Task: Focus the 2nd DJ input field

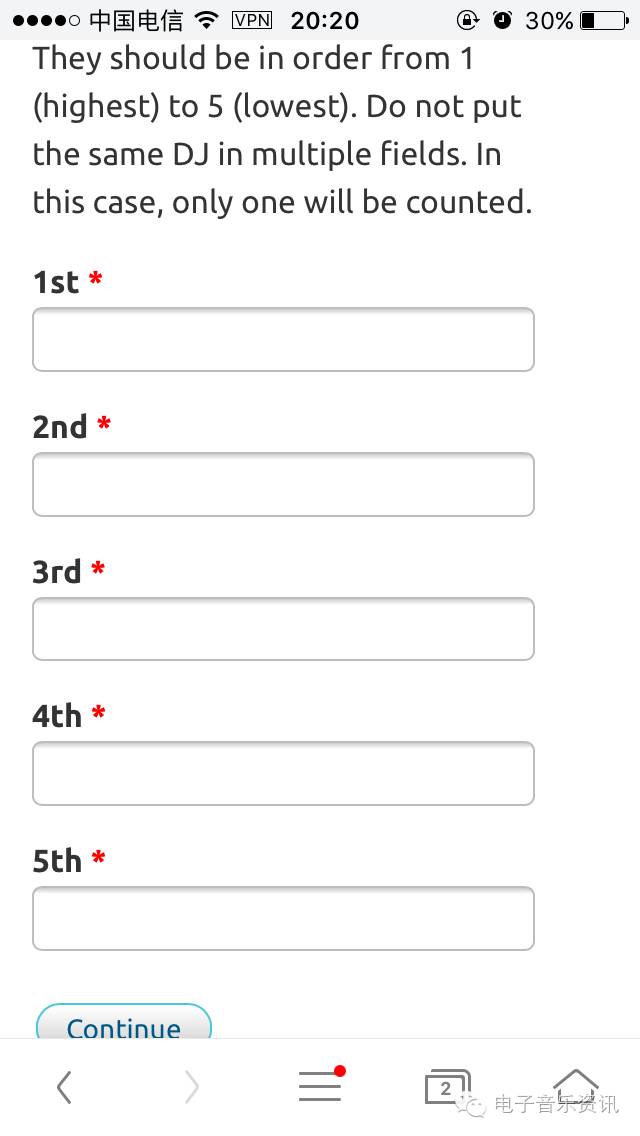Action: (283, 484)
